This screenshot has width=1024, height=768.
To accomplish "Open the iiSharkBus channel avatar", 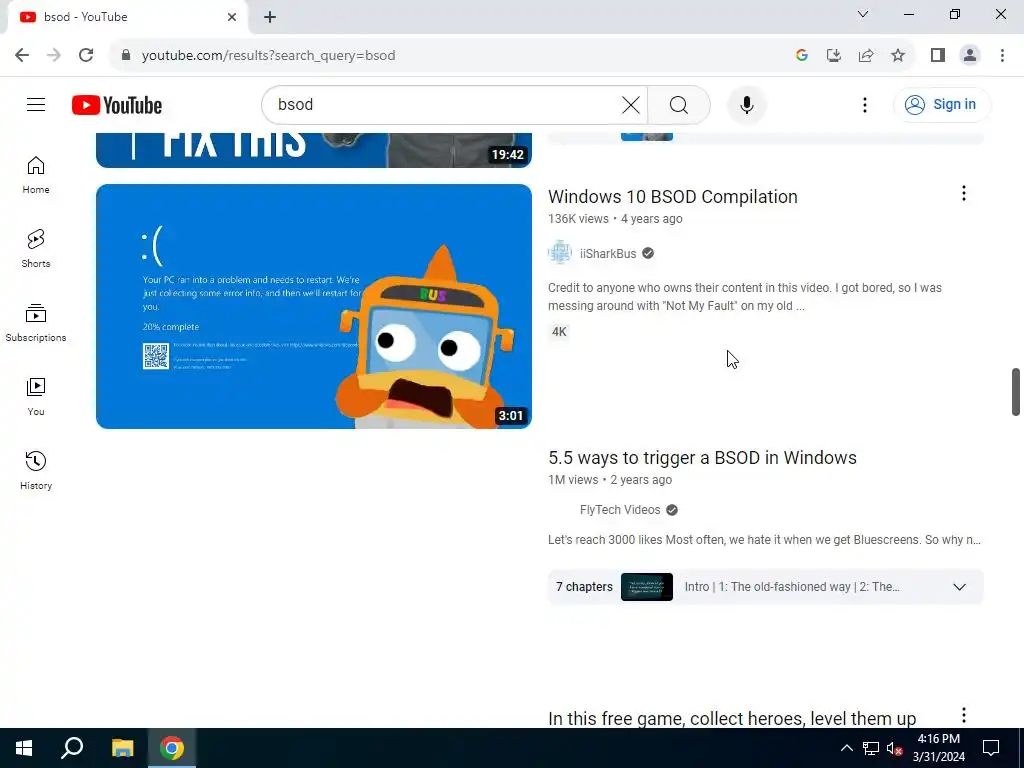I will [560, 253].
